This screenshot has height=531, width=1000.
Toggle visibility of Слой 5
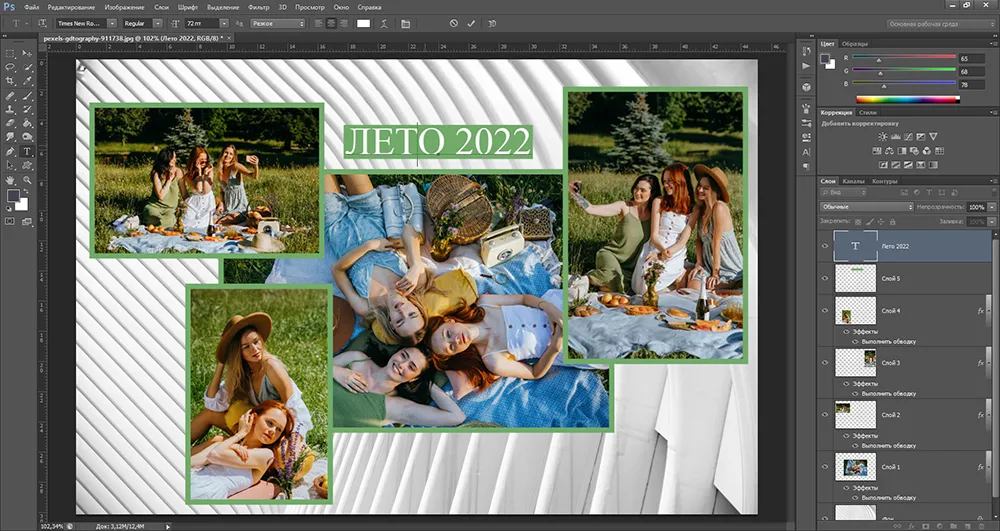tap(825, 279)
